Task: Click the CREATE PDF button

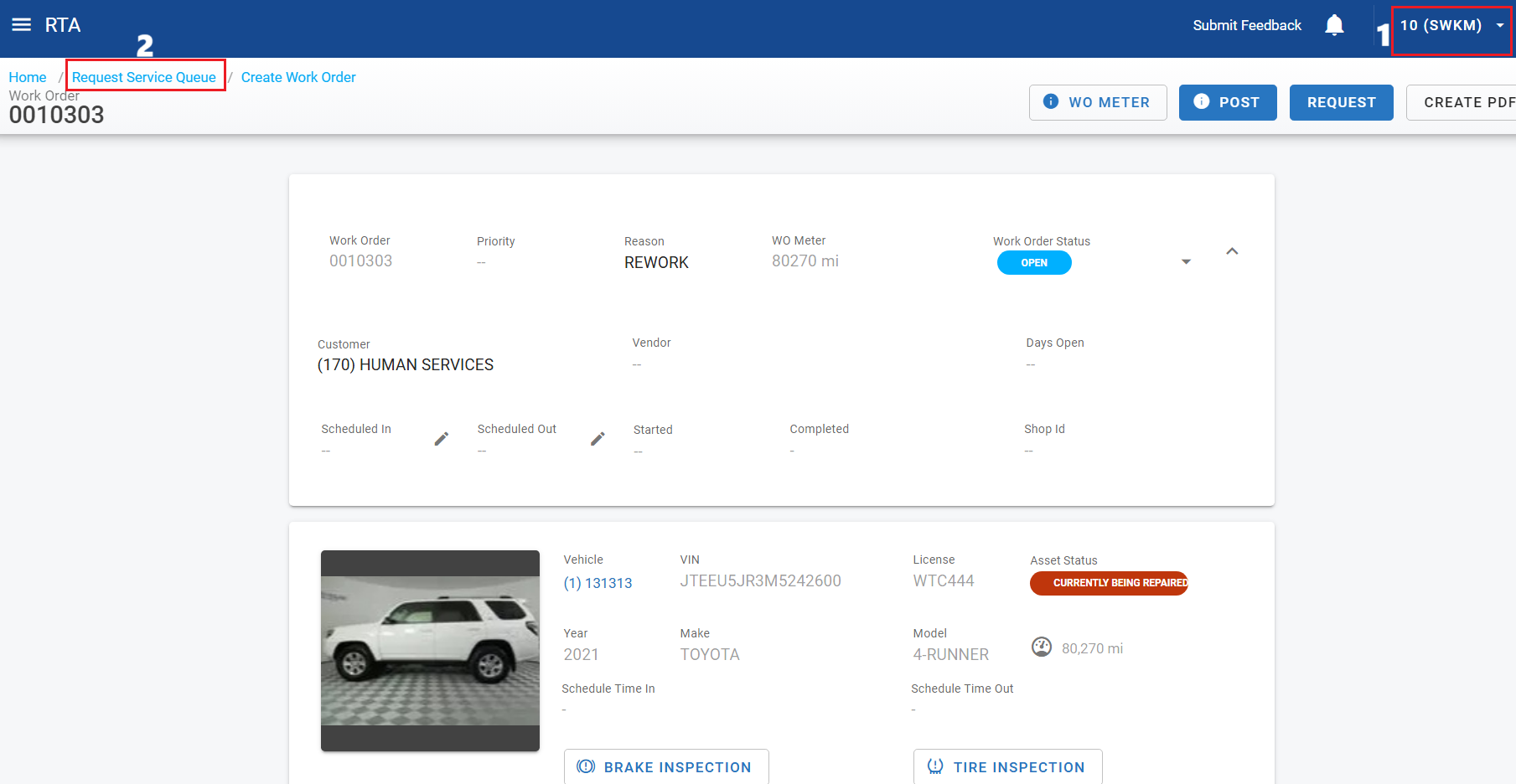Action: [x=1461, y=102]
